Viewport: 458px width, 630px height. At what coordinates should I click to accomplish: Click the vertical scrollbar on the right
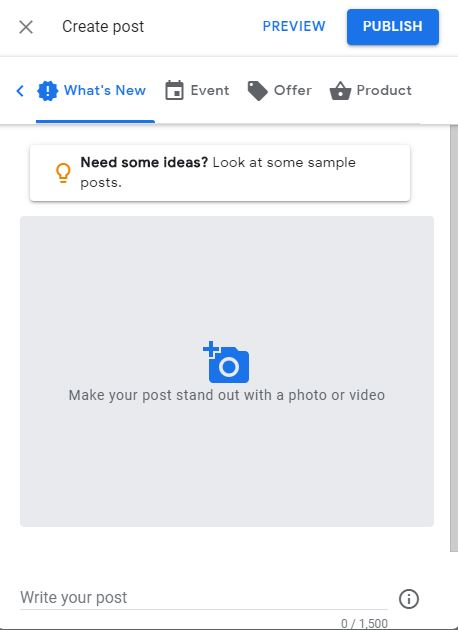click(x=454, y=338)
